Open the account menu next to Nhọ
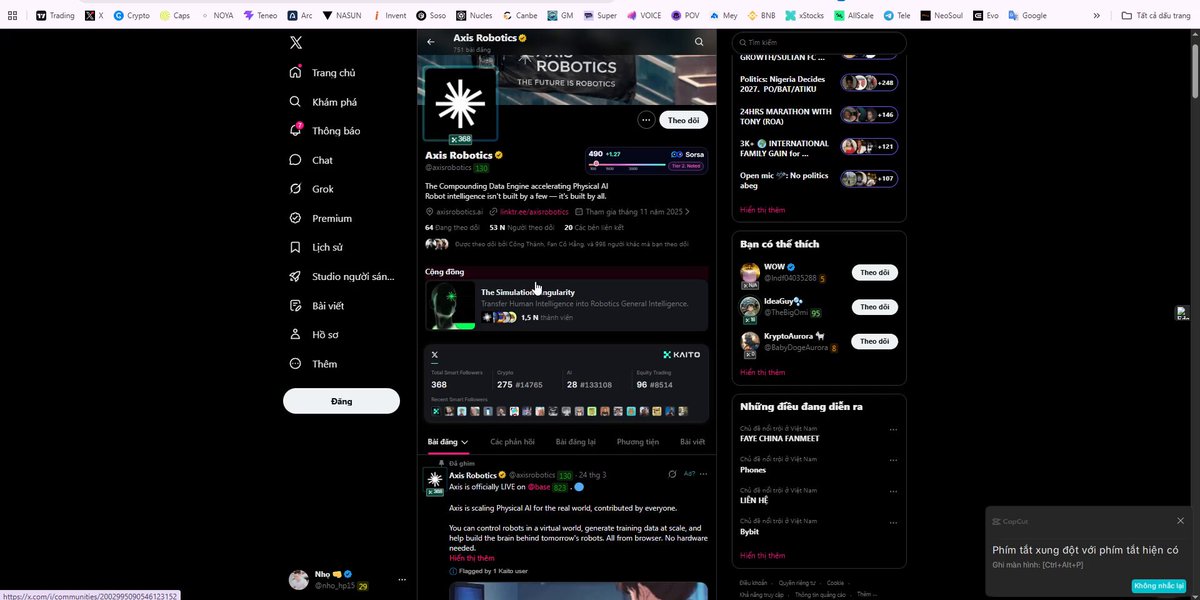The image size is (1200, 600). 402,580
